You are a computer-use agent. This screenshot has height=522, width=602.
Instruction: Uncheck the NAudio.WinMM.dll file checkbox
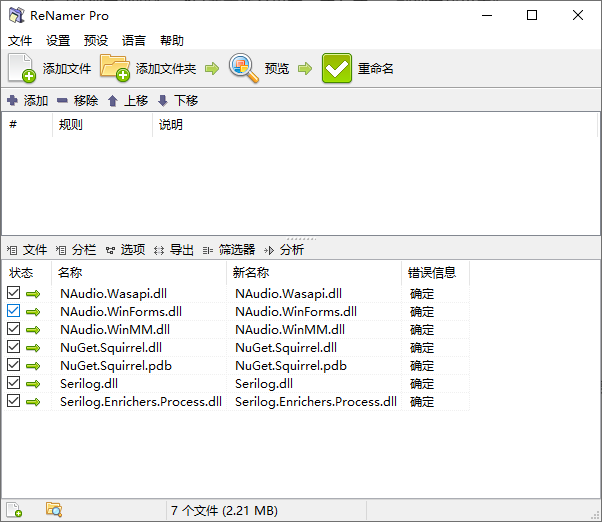pyautogui.click(x=13, y=329)
